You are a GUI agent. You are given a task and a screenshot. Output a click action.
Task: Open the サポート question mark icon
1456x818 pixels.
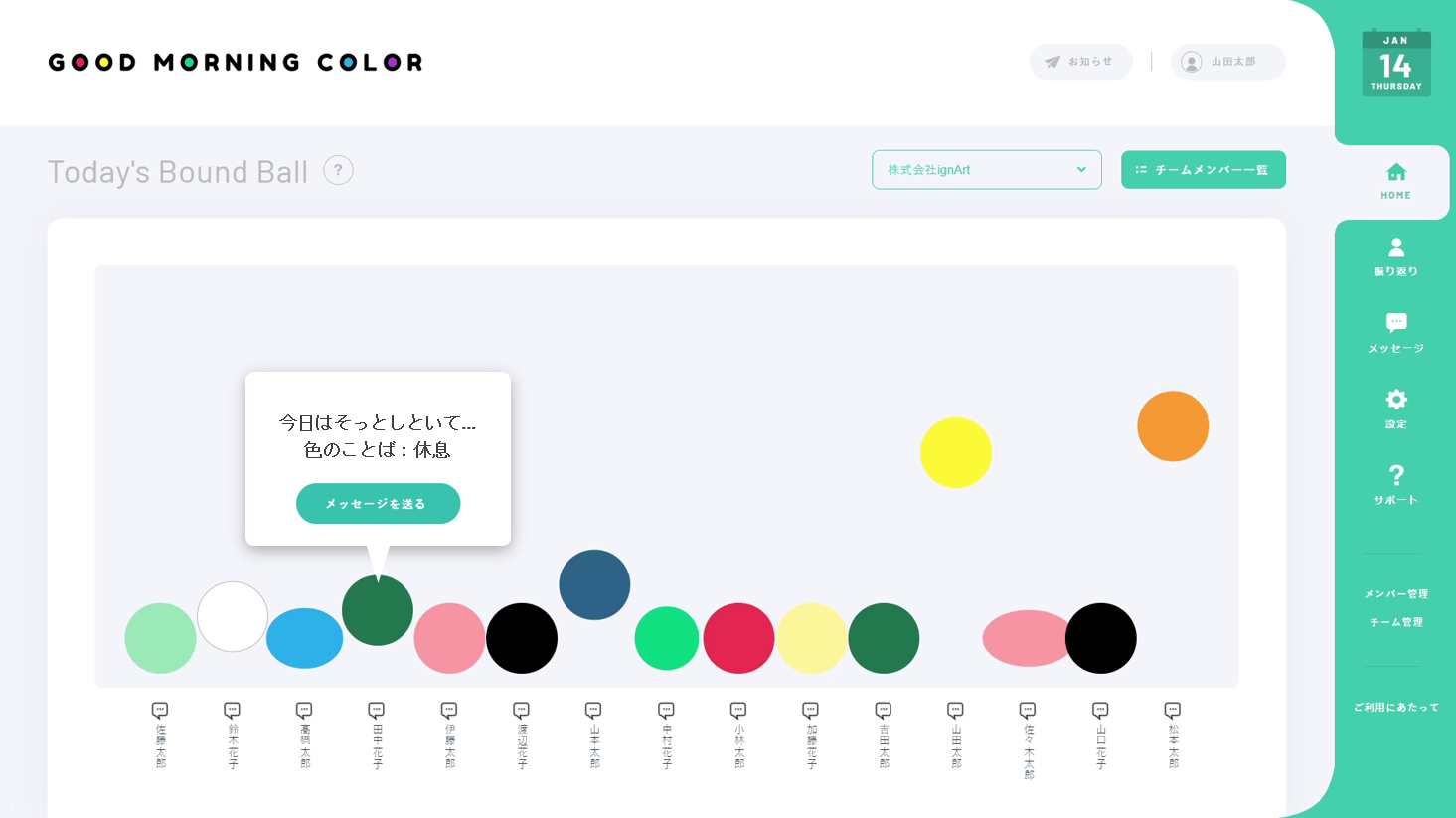1395,476
